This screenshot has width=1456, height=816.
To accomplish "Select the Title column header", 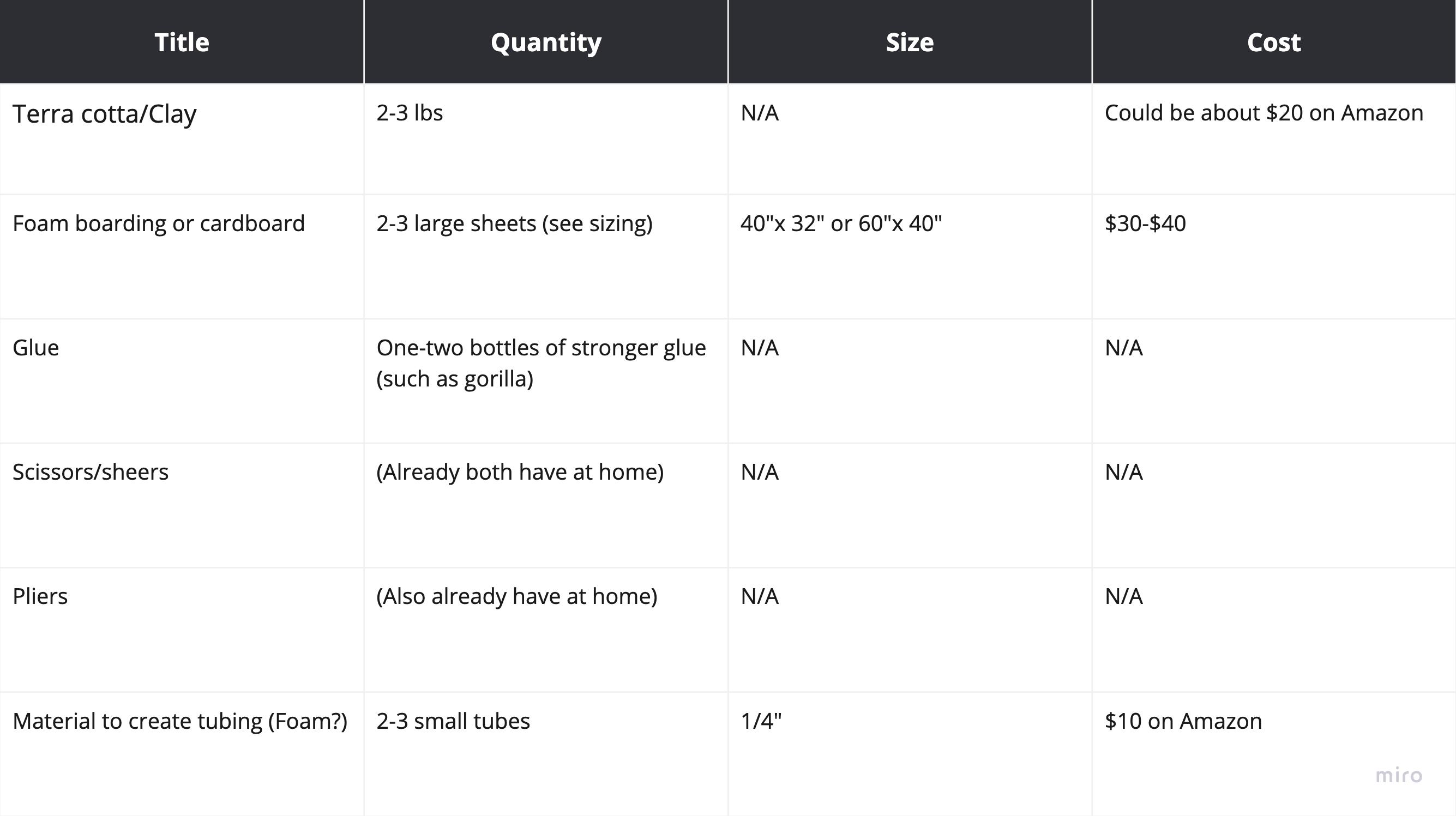I will 182,43.
